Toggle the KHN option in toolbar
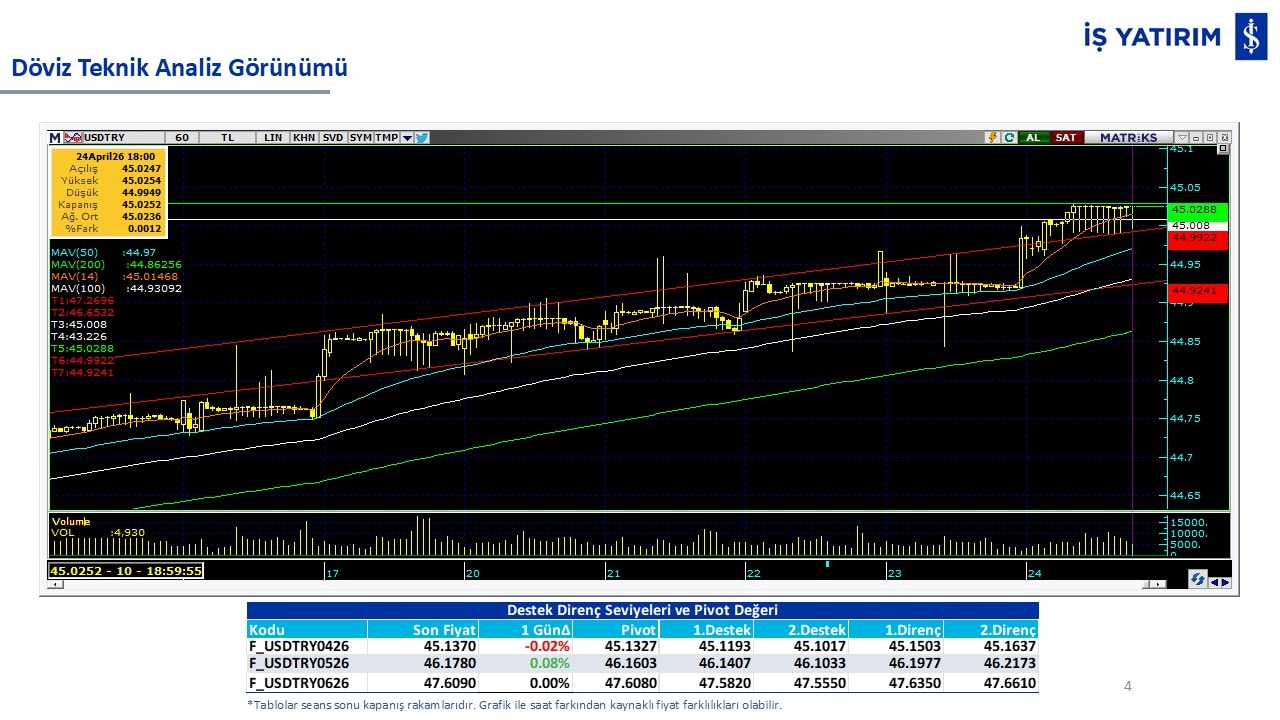The height and width of the screenshot is (720, 1280). [x=304, y=138]
